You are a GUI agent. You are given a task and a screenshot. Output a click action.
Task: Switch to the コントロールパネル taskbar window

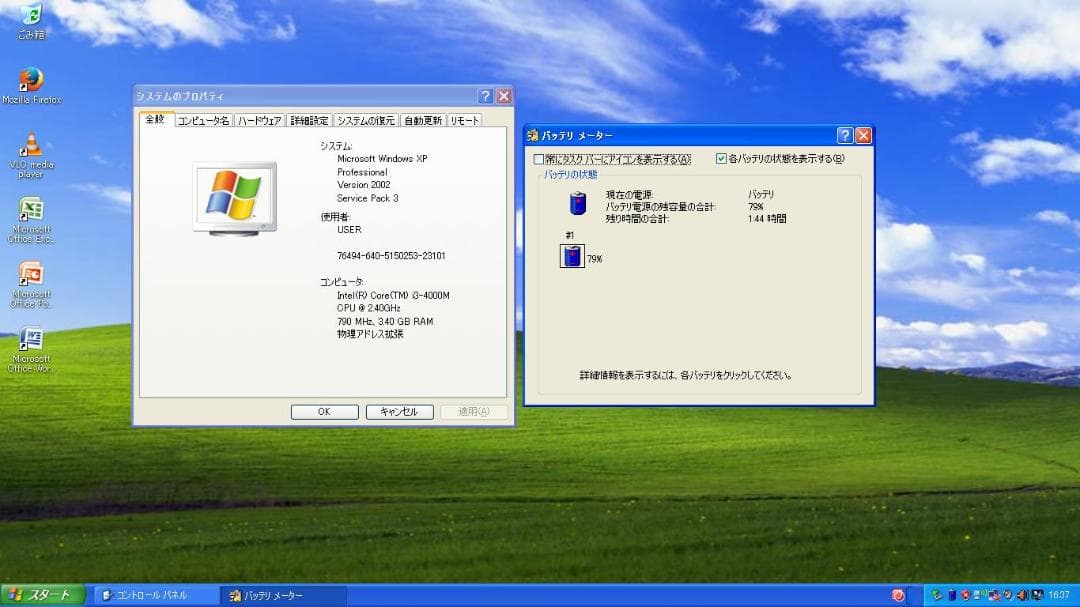point(150,594)
